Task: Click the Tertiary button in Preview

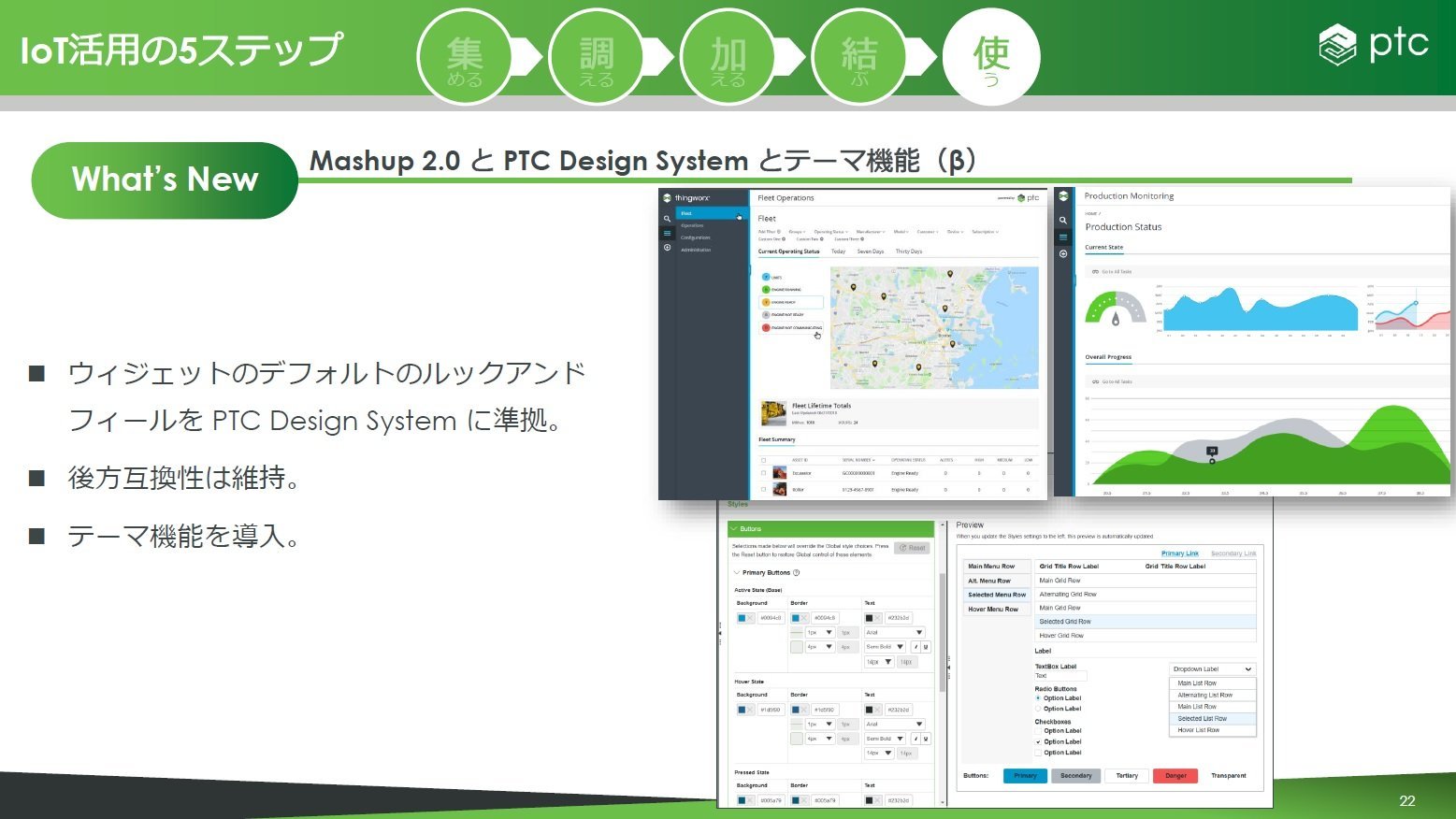Action: (1127, 776)
